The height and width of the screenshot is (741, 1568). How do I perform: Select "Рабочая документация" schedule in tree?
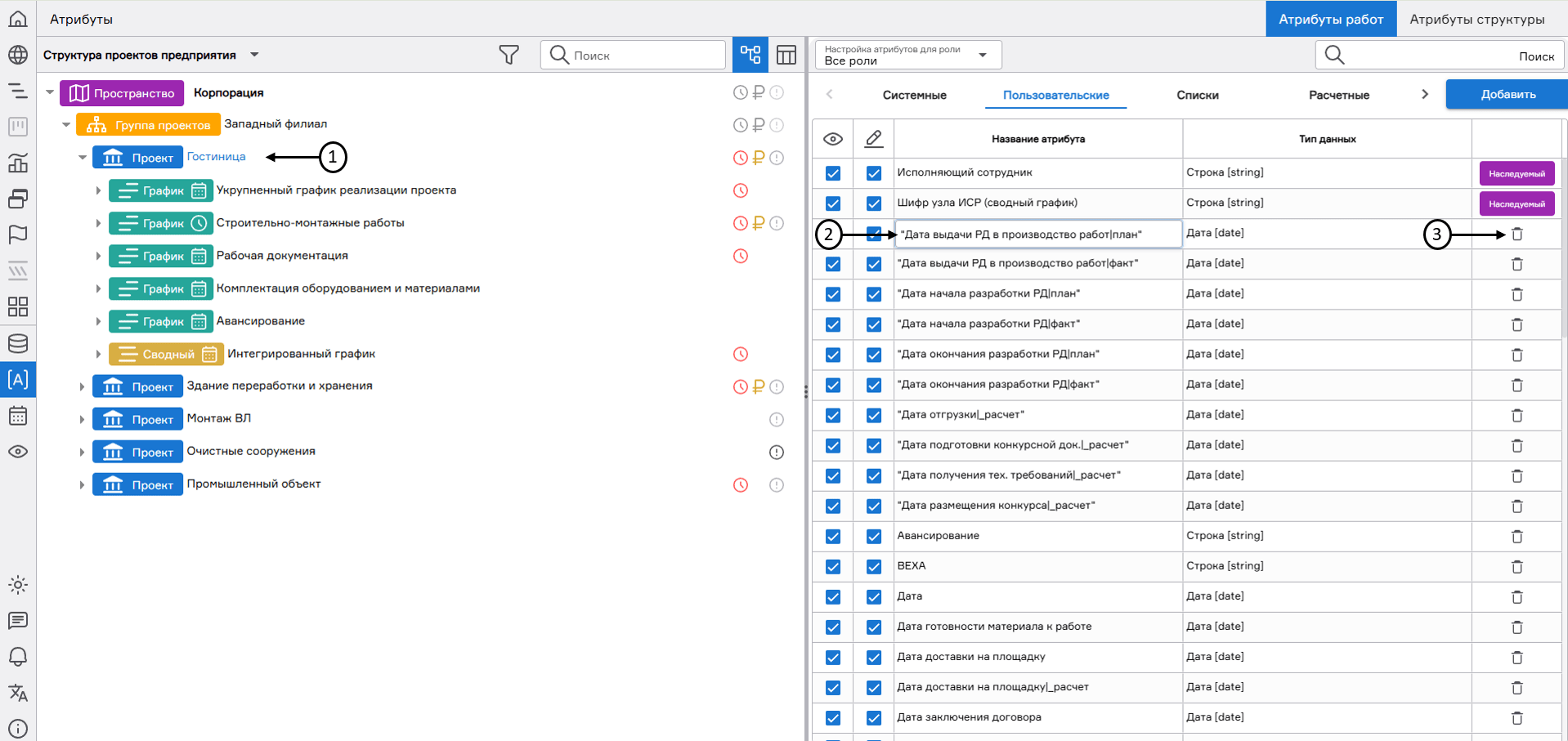pos(282,256)
